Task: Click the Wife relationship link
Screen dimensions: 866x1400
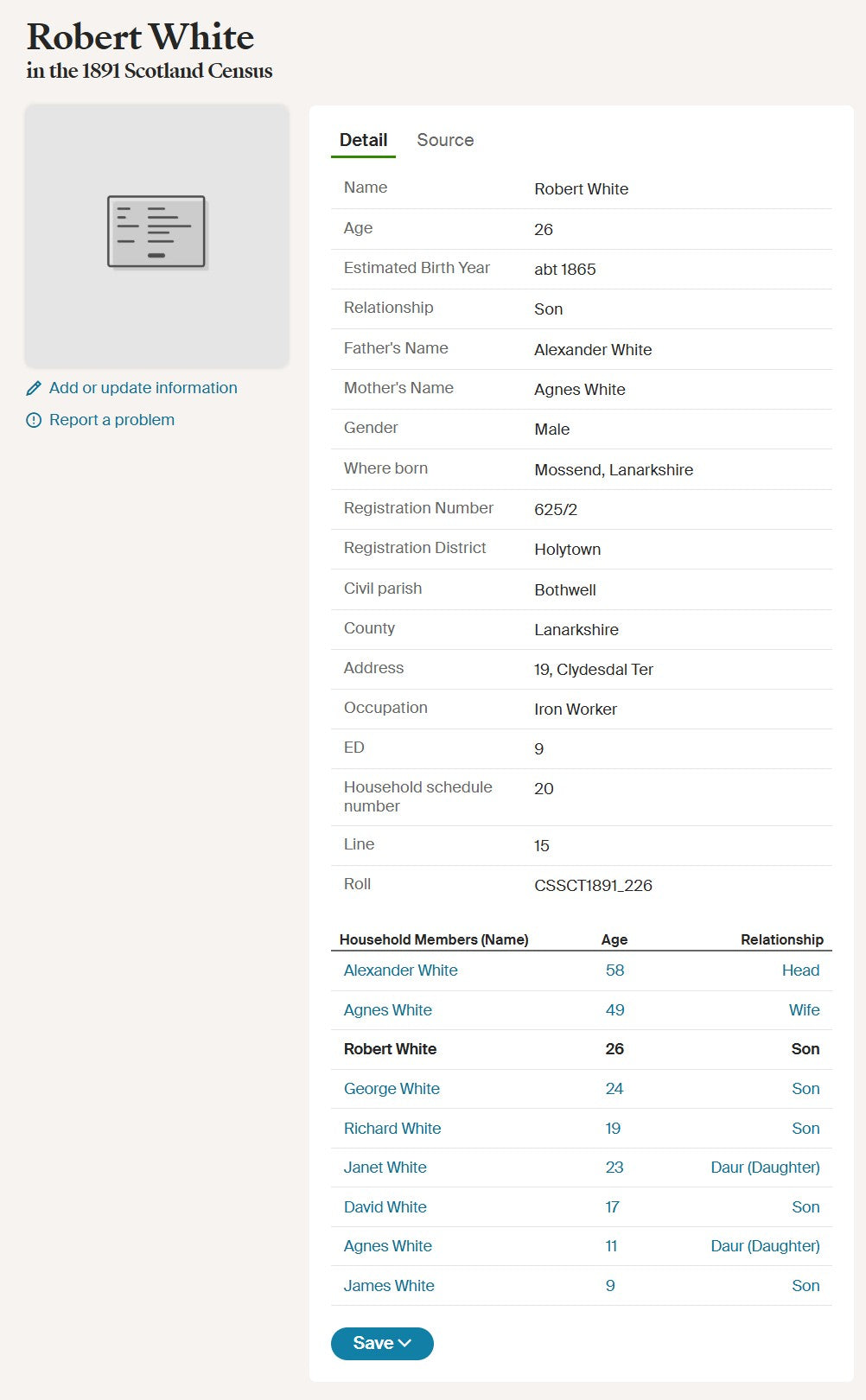Action: 804,1009
